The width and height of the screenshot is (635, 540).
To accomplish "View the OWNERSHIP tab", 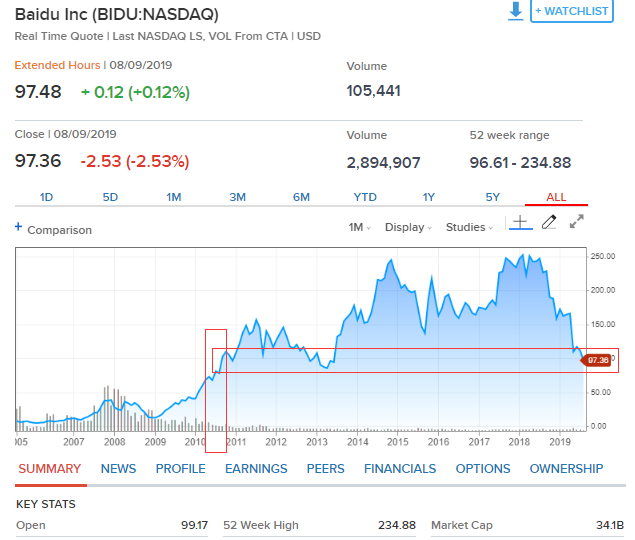I will (x=566, y=468).
